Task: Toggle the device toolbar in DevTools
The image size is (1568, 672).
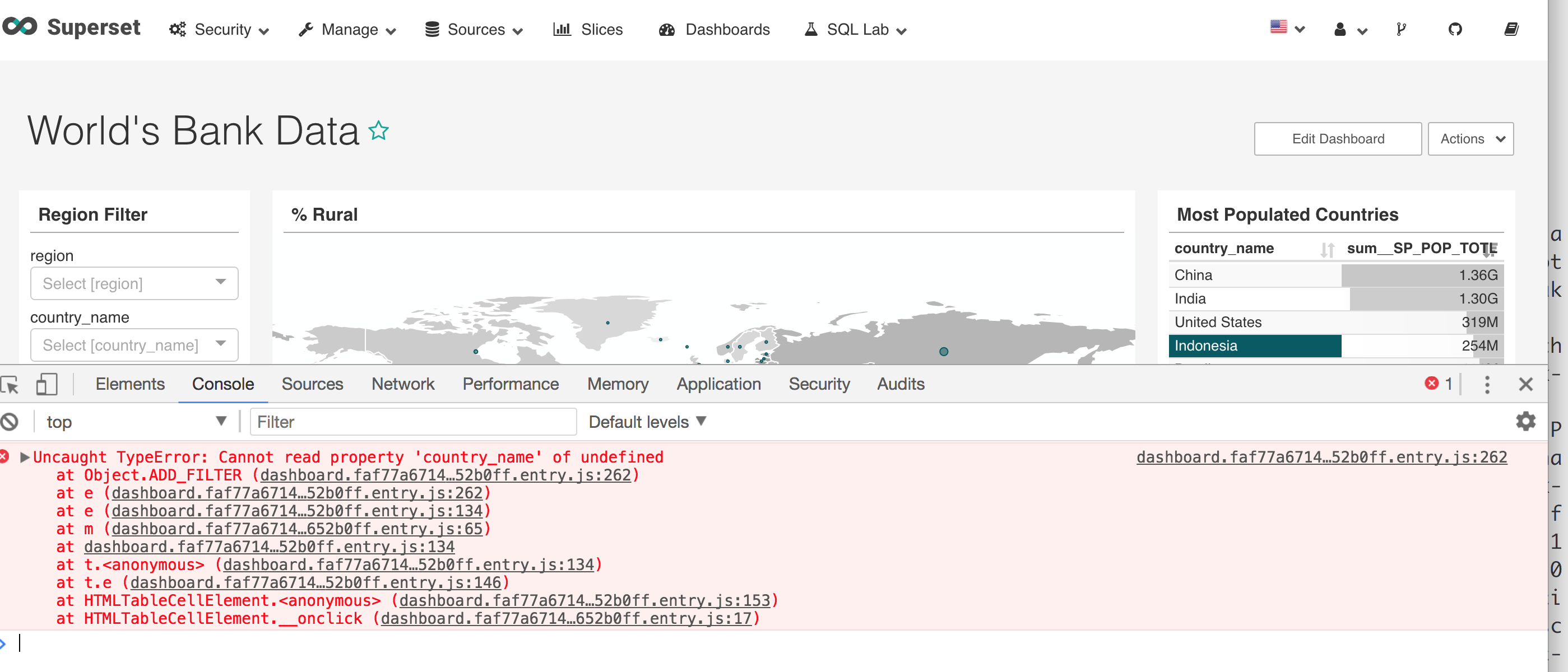Action: [47, 384]
